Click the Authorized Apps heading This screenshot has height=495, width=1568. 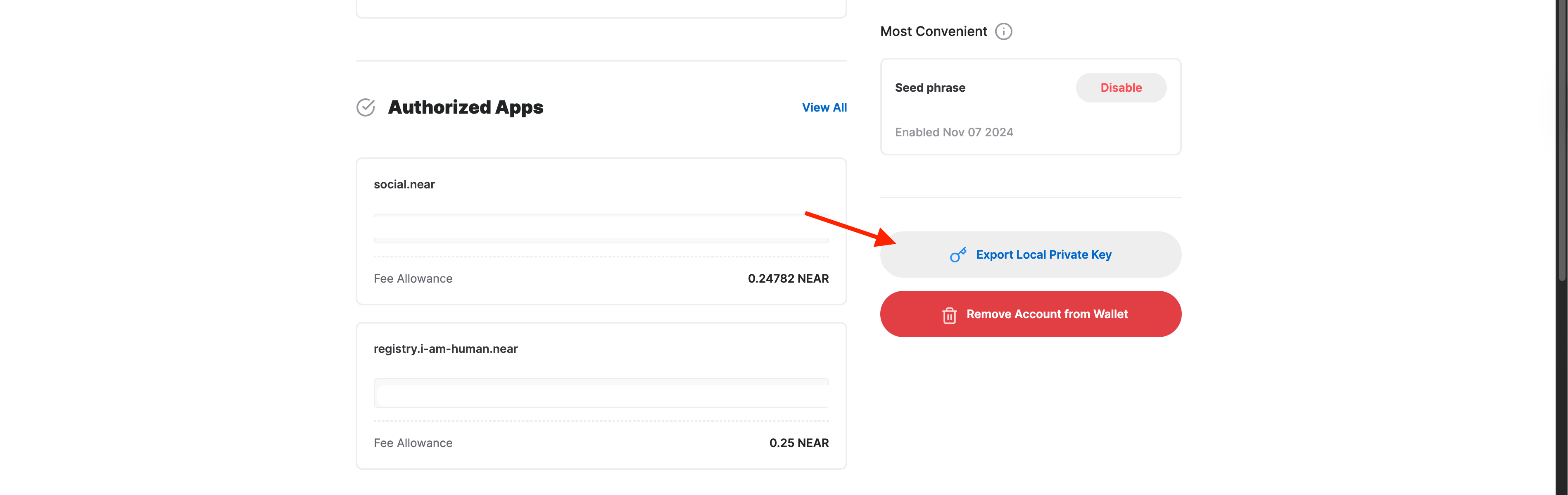(465, 107)
